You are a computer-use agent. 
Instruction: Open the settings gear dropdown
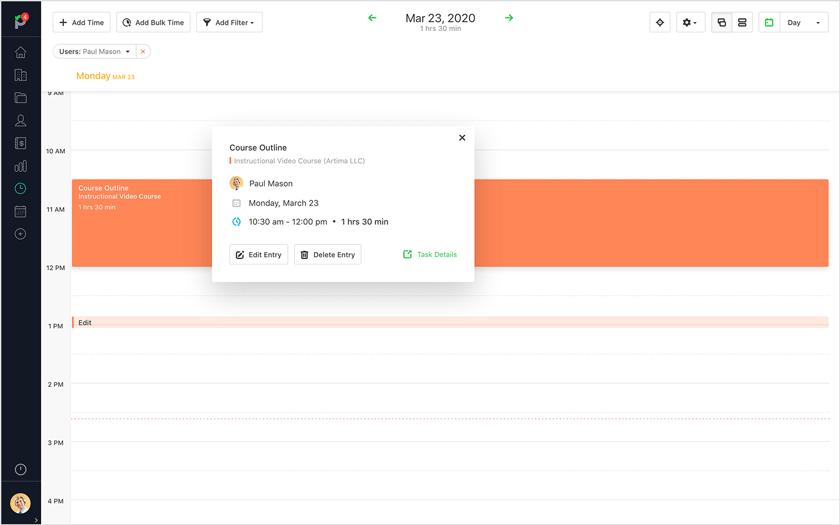(x=690, y=22)
